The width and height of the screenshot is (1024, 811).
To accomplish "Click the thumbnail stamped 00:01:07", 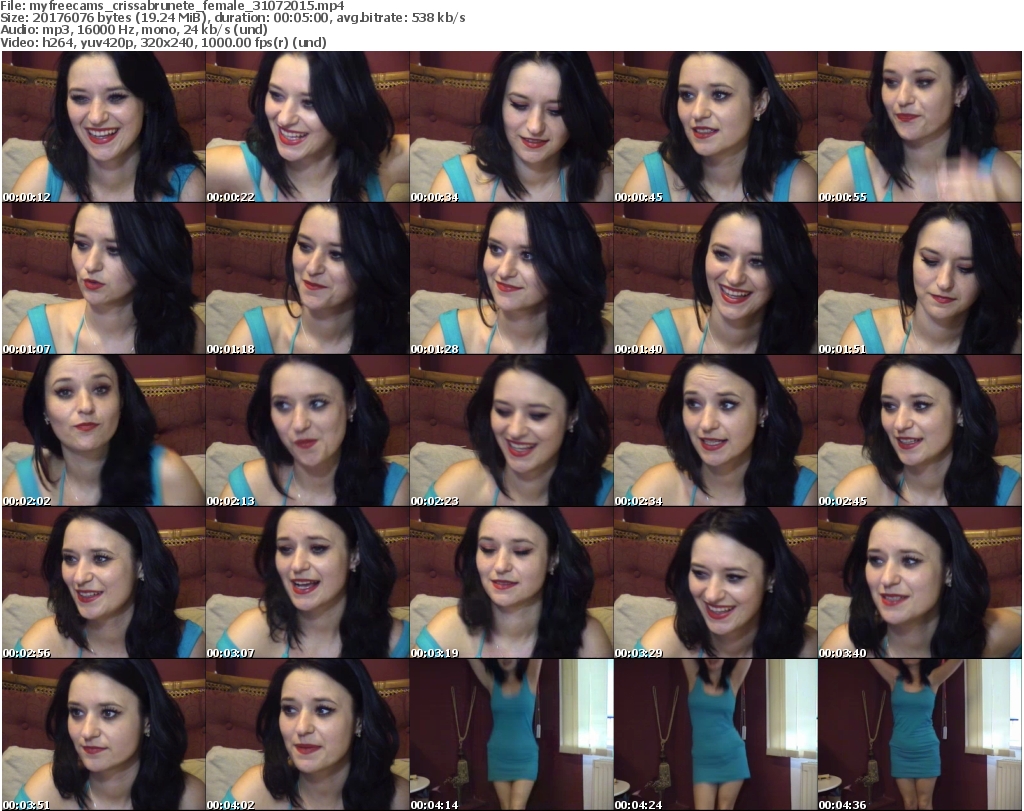I will pyautogui.click(x=104, y=279).
